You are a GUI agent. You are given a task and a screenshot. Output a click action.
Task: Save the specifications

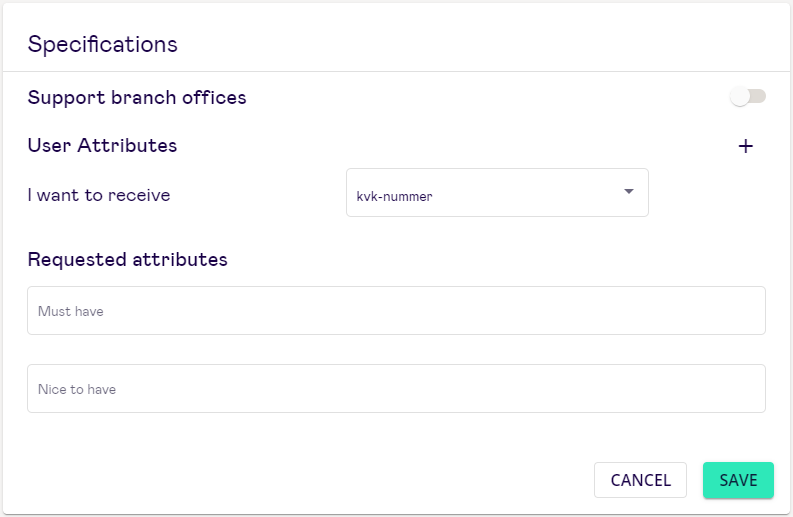[x=738, y=480]
